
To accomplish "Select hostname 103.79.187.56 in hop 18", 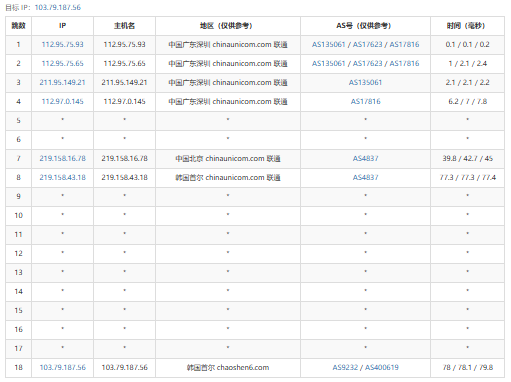I will click(124, 367).
